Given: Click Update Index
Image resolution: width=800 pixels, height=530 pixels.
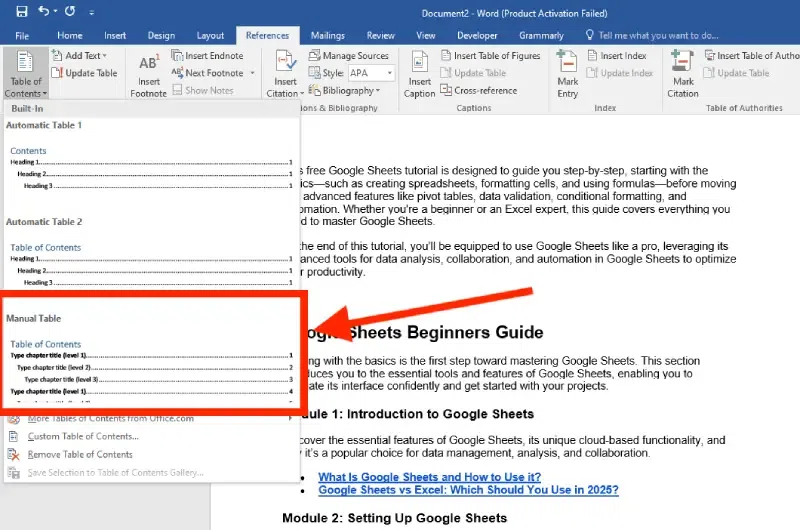Looking at the screenshot, I should [x=620, y=73].
